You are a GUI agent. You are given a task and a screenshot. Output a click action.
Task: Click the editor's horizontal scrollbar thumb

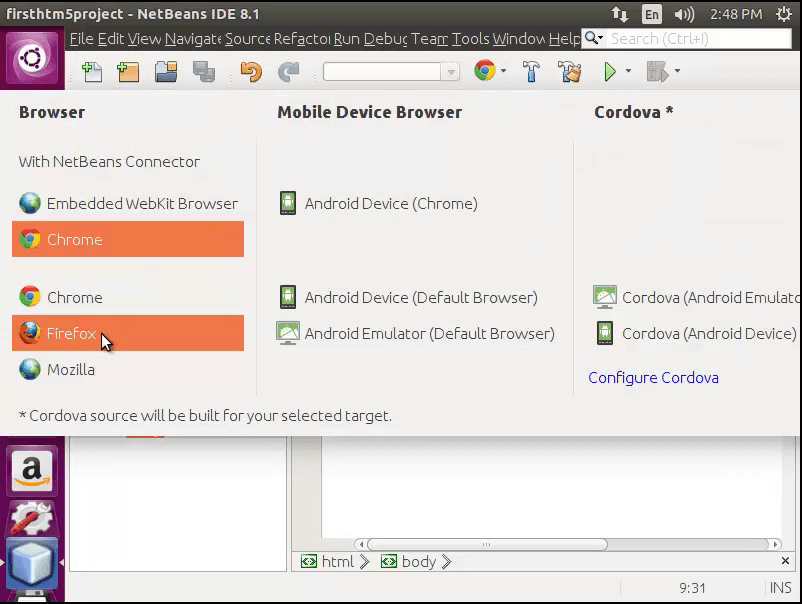[x=487, y=544]
